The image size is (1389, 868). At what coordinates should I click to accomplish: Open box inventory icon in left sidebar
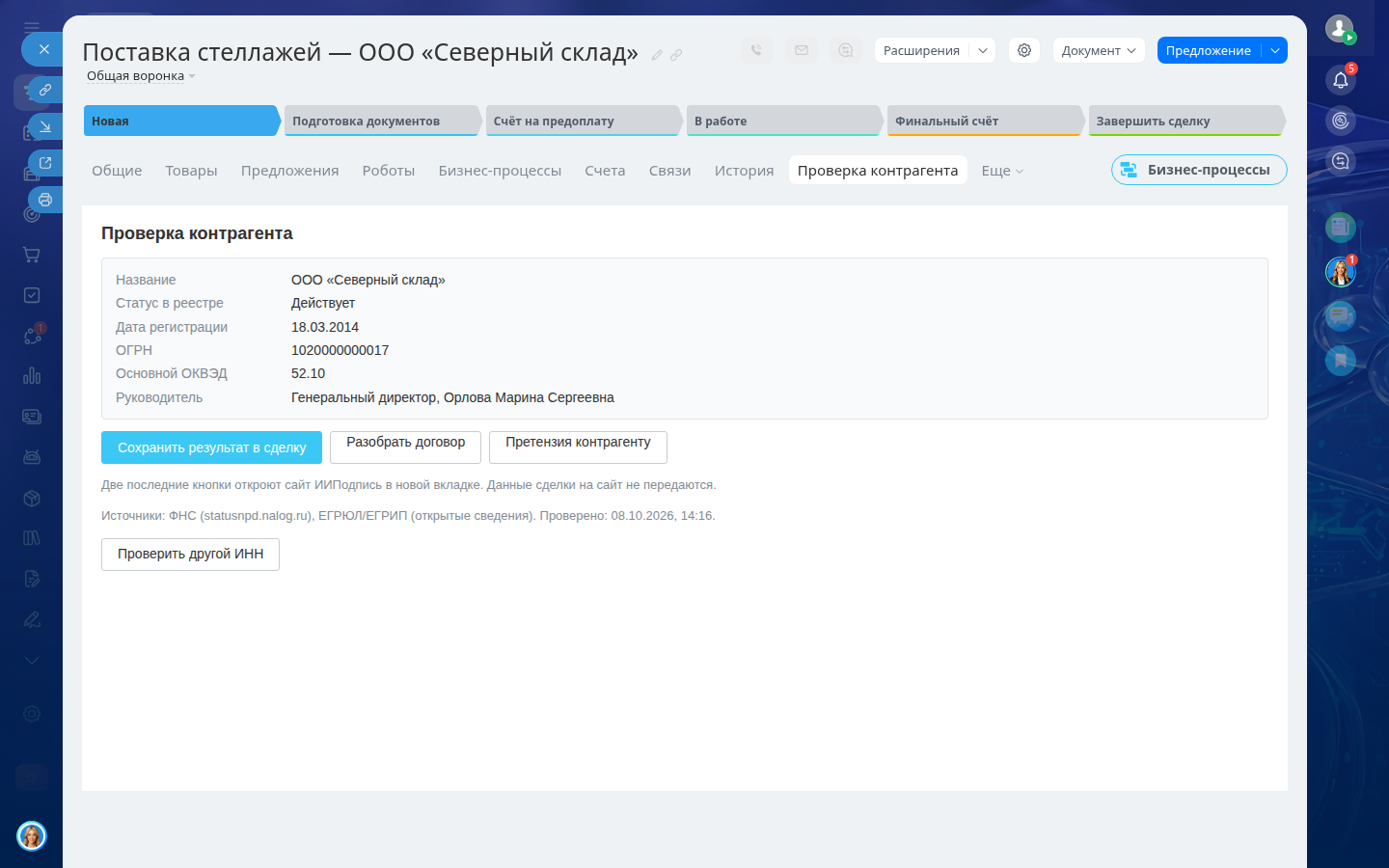pos(32,498)
